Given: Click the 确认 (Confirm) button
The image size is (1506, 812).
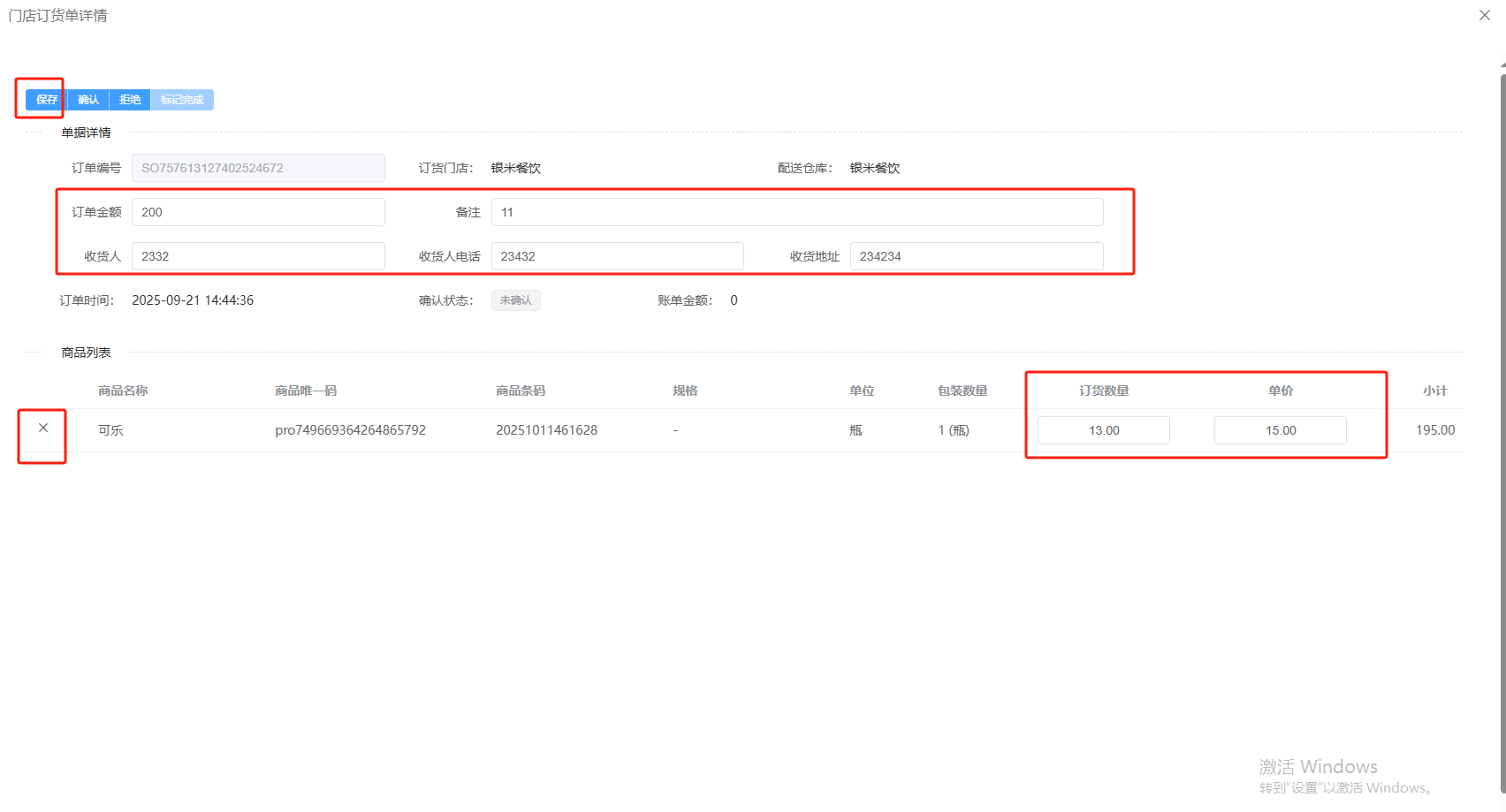Looking at the screenshot, I should [88, 100].
